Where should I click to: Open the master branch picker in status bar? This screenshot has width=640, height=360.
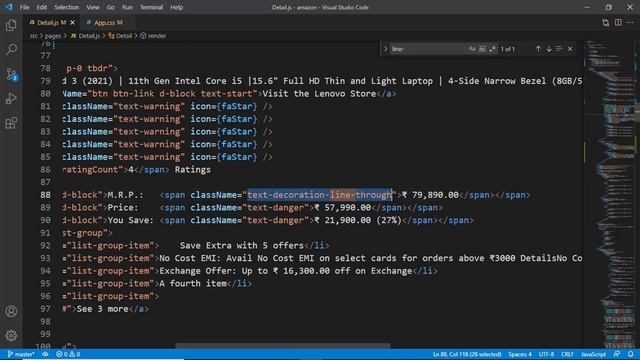click(x=21, y=354)
